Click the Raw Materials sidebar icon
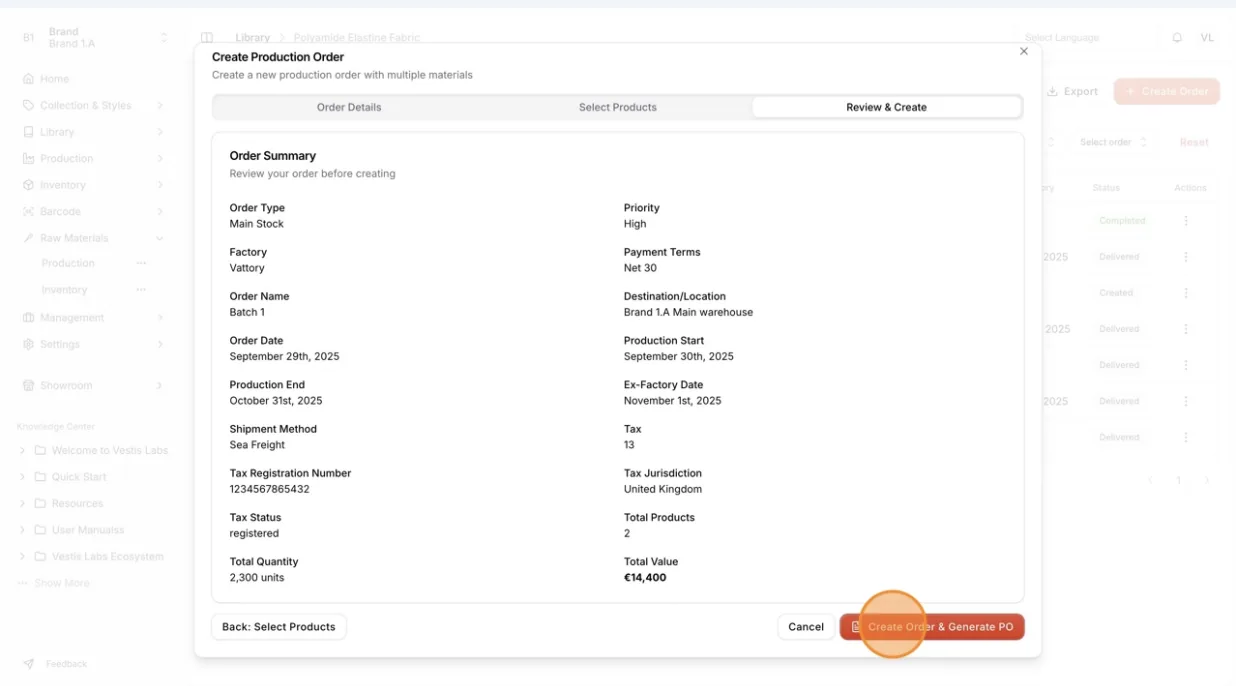 28,238
